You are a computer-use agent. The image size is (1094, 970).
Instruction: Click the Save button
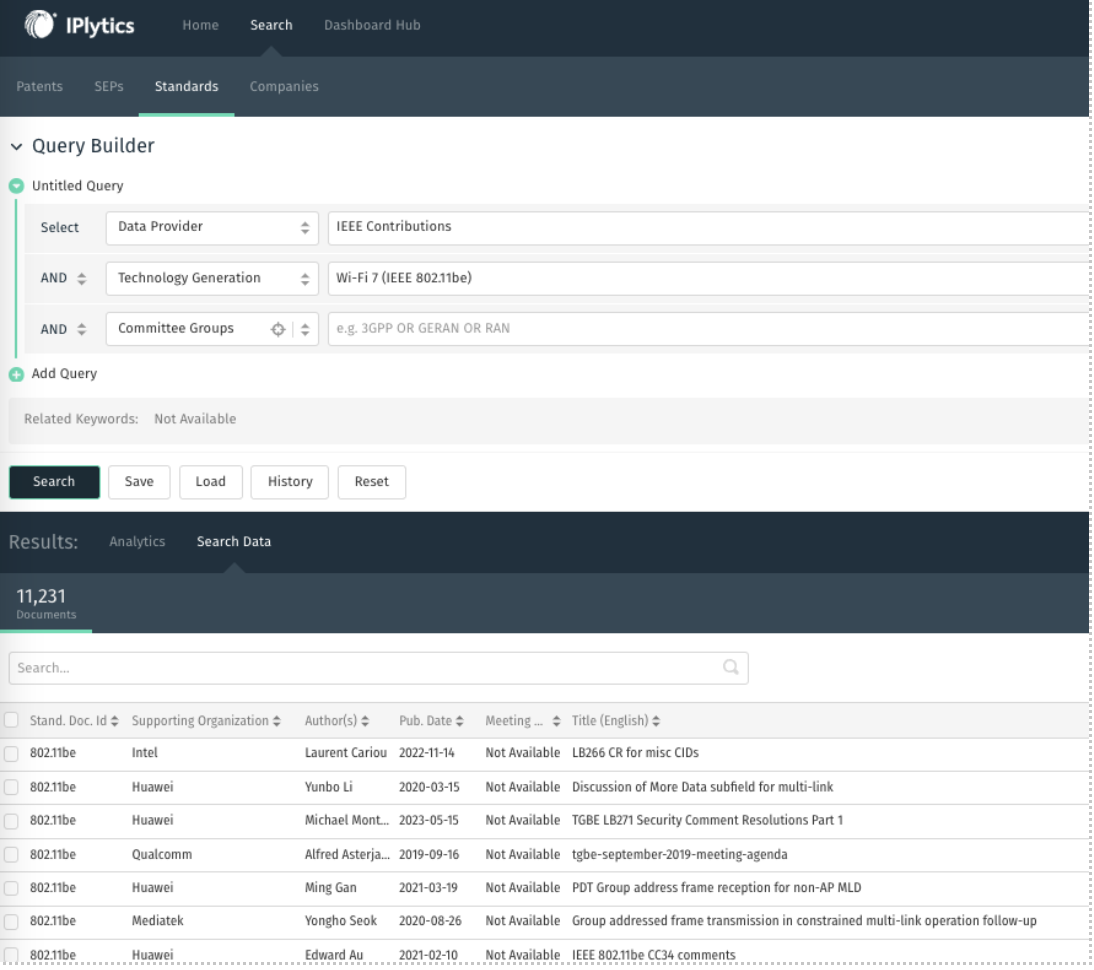(139, 482)
